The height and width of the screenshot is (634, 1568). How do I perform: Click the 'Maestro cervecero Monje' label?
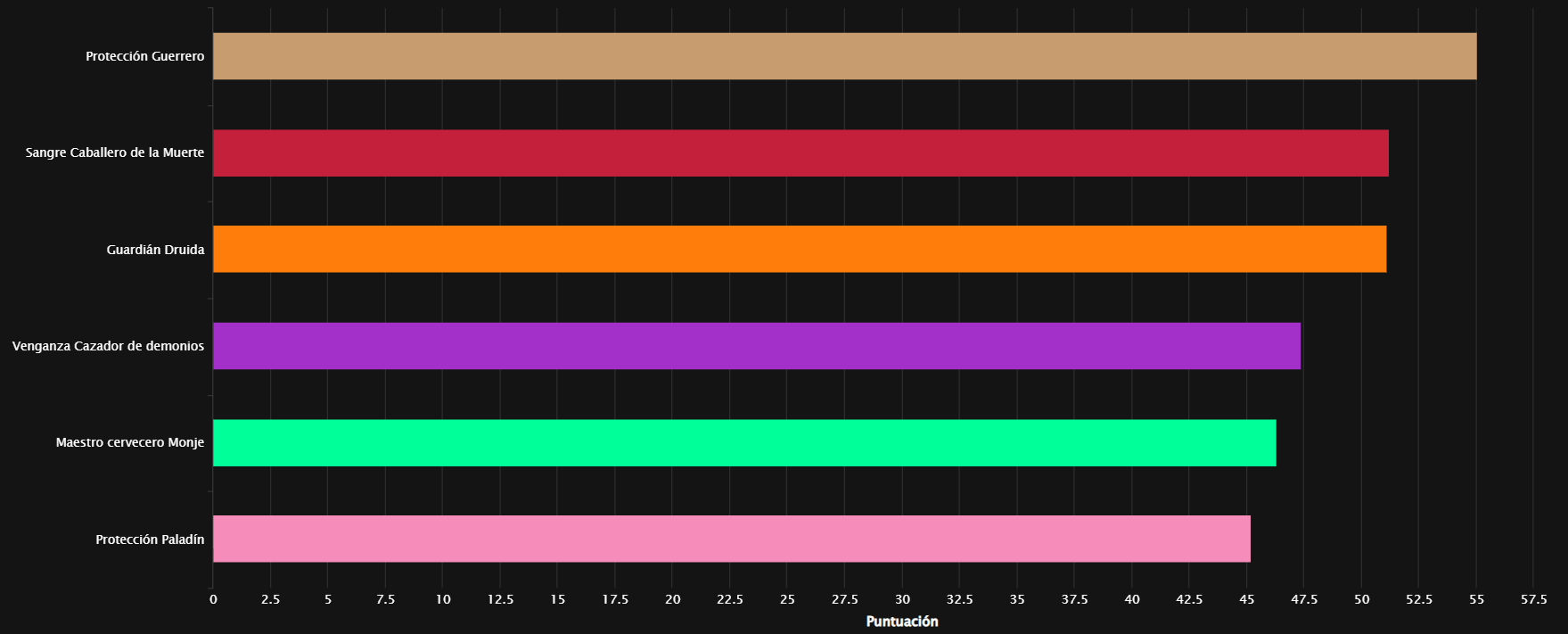click(x=130, y=442)
